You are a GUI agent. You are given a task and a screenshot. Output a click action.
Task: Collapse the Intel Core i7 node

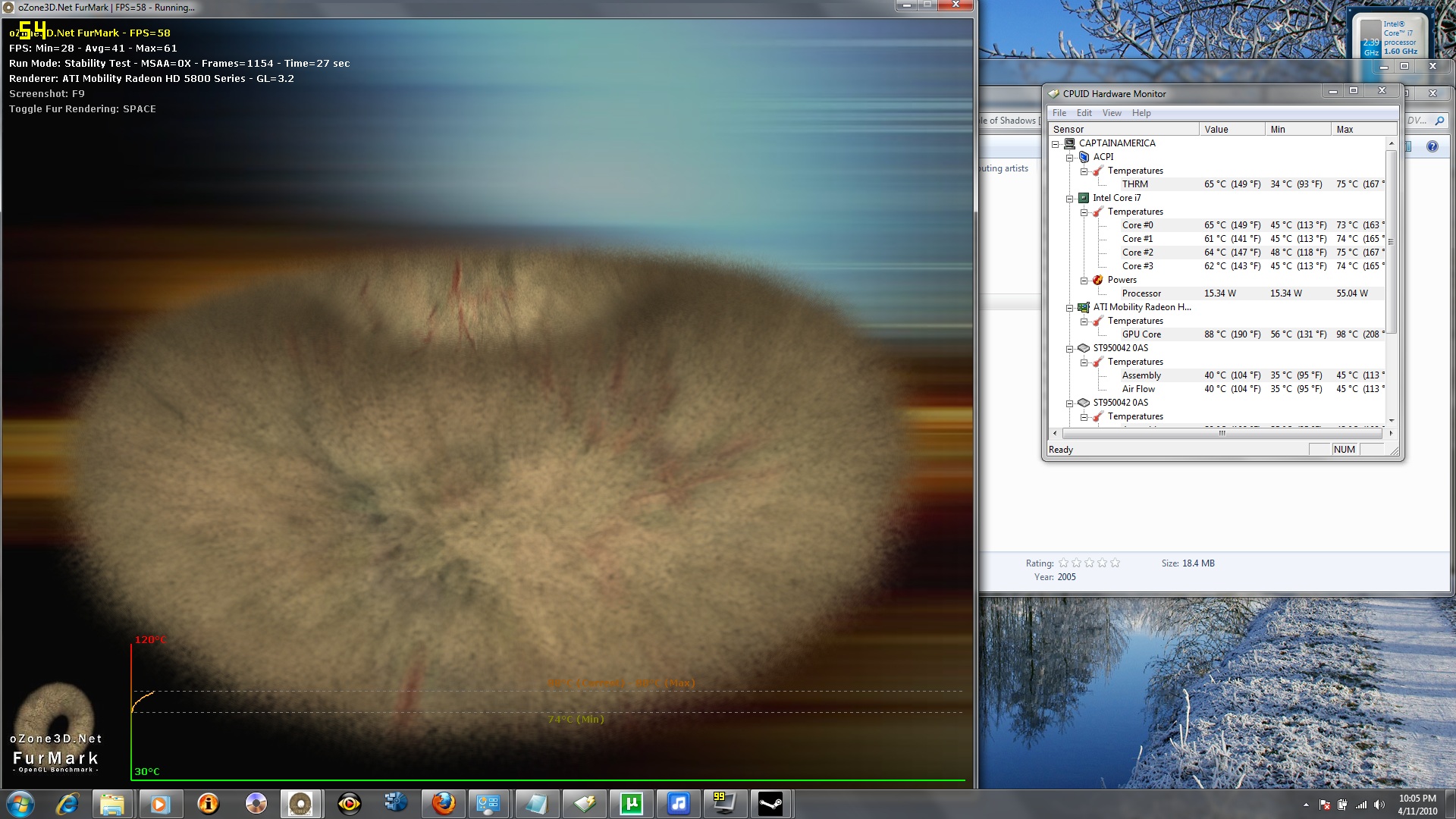coord(1069,199)
